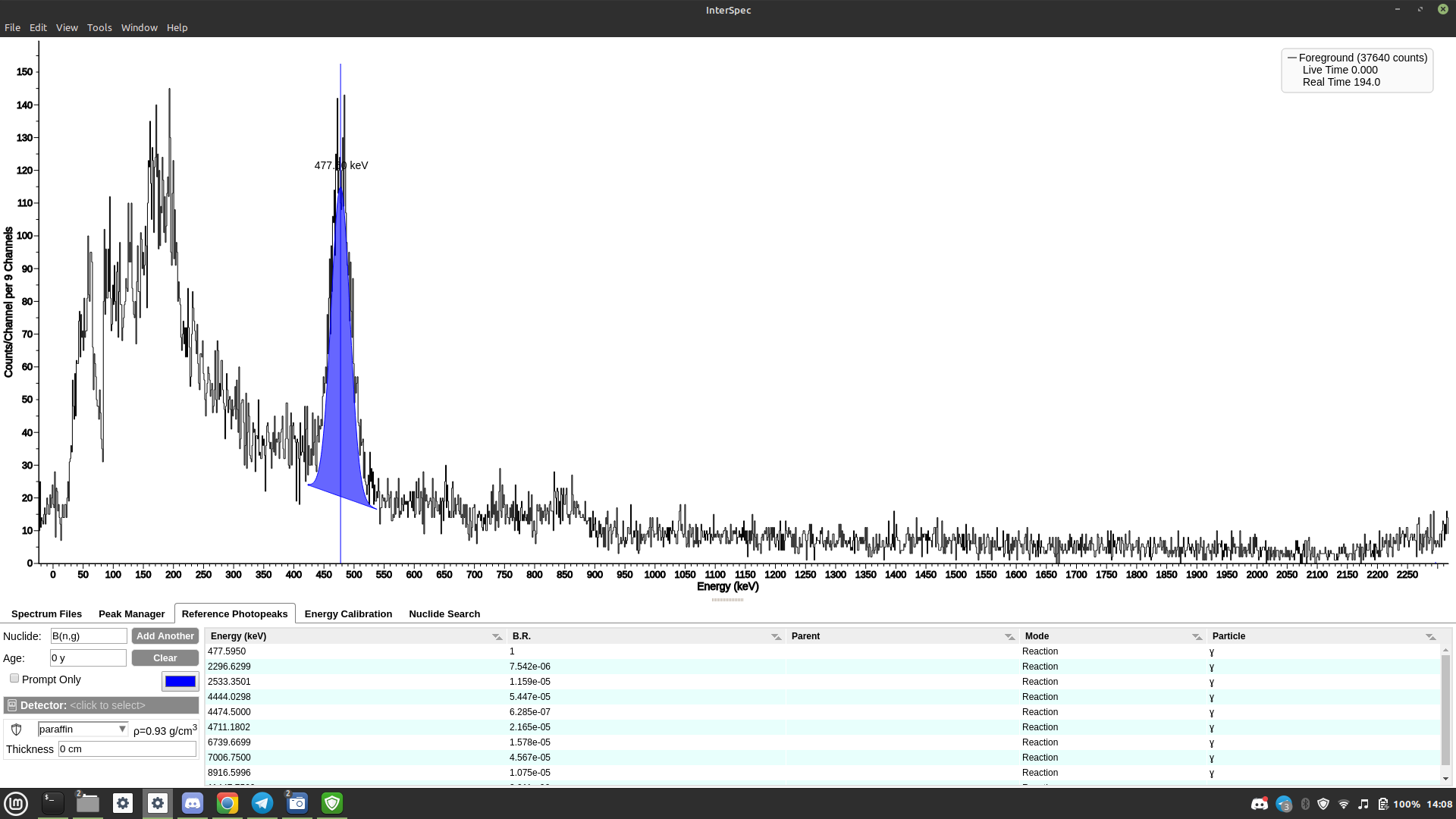The image size is (1456, 819).
Task: Toggle sort arrow on the Mode column
Action: point(1197,637)
